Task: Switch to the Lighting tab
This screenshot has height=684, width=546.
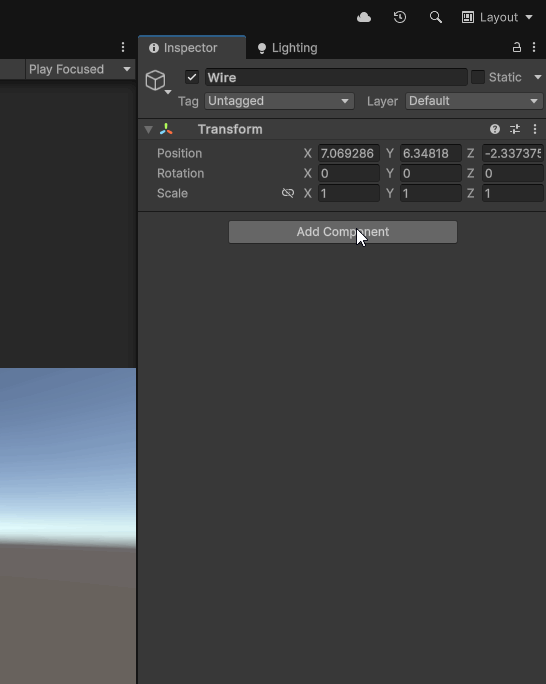Action: click(287, 48)
